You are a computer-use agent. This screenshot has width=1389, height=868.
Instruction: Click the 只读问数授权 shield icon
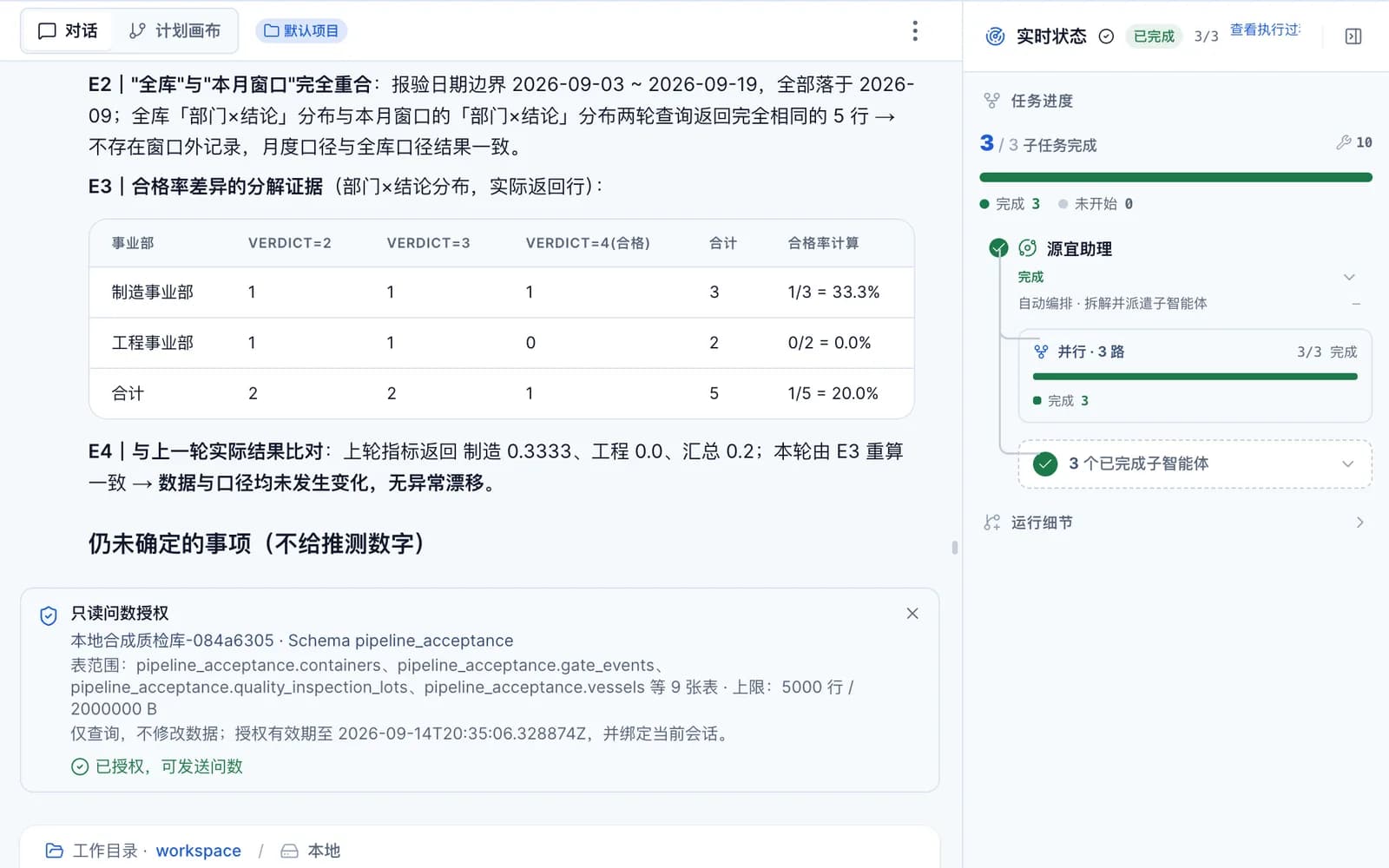click(49, 615)
